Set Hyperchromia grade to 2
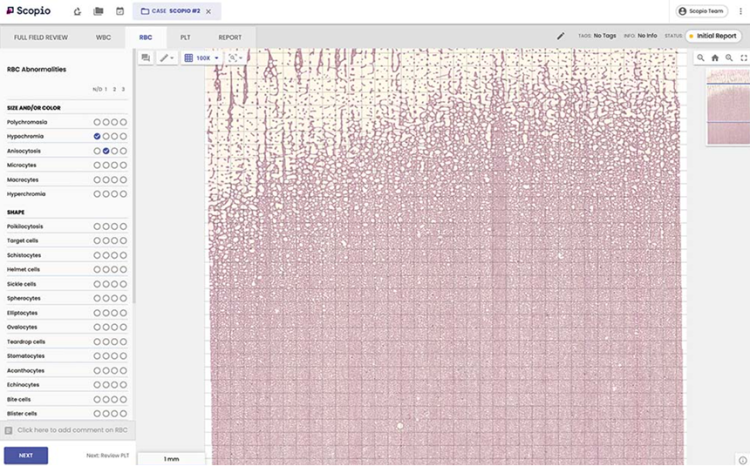Image resolution: width=750 pixels, height=473 pixels. 115,194
